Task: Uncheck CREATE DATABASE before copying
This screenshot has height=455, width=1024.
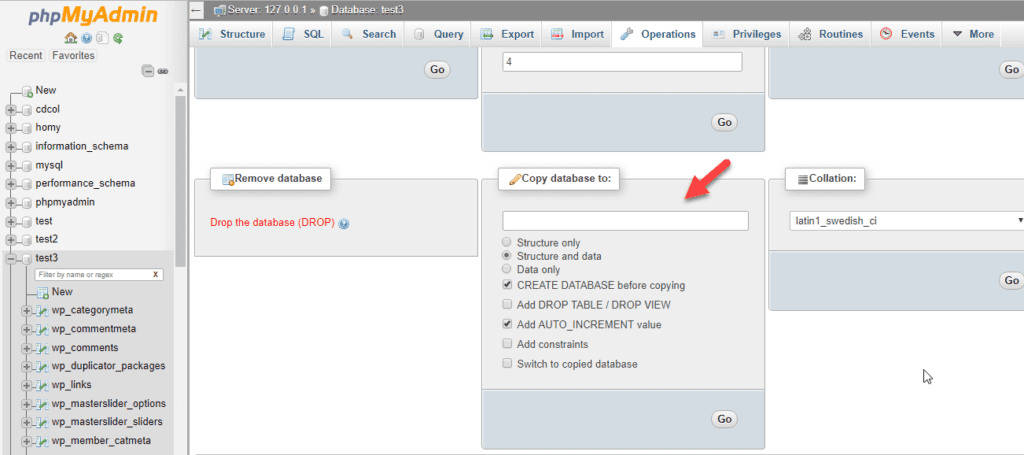Action: (507, 285)
